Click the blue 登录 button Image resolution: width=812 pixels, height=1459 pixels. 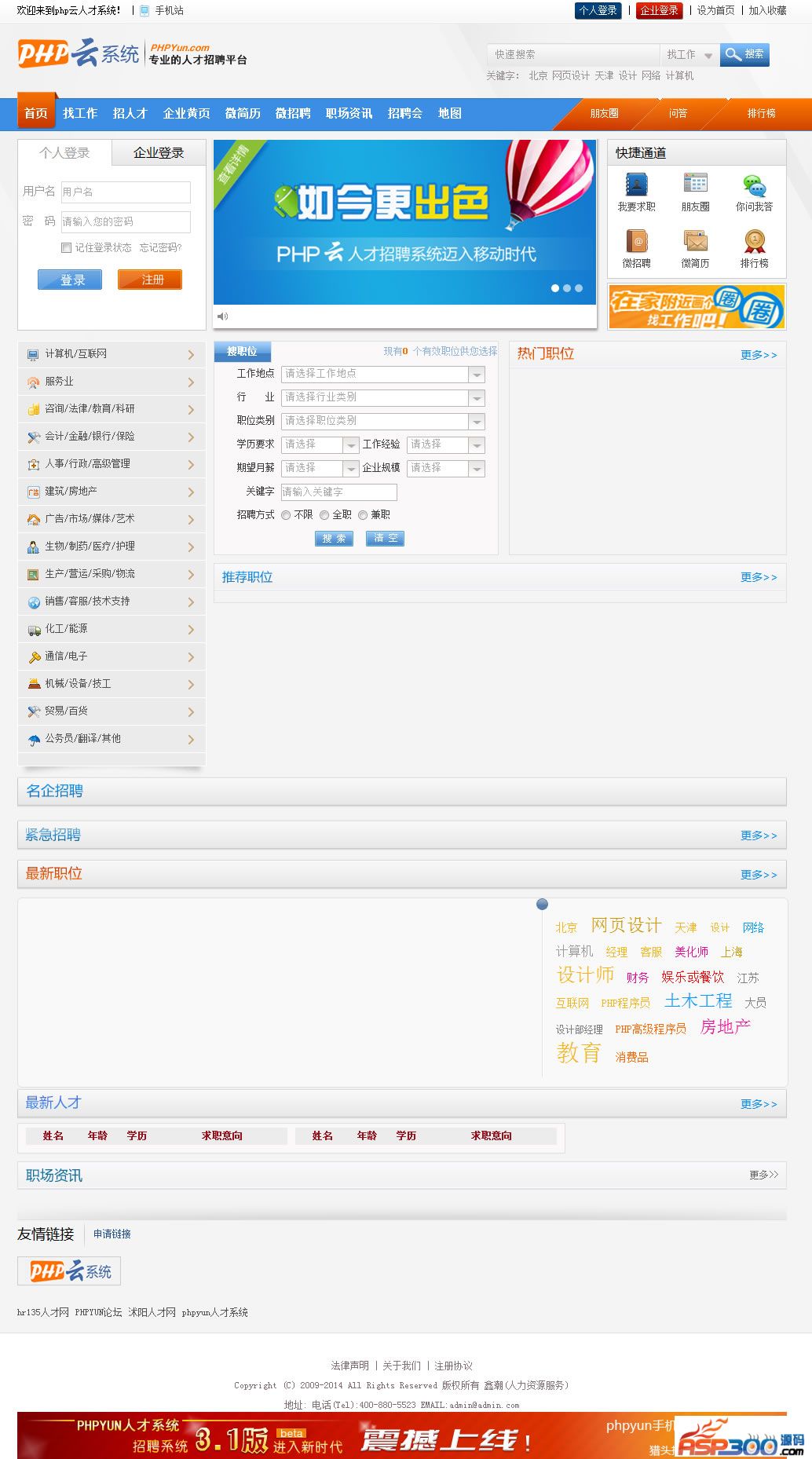pos(70,280)
